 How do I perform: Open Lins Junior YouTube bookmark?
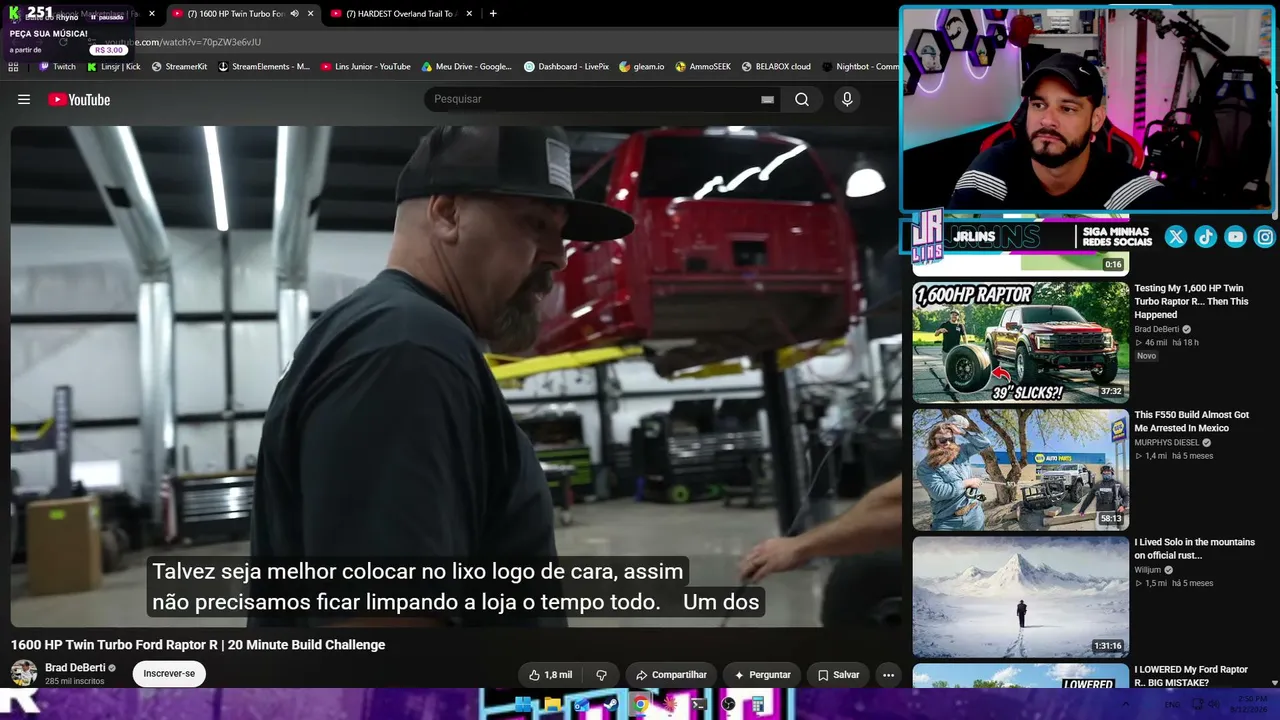point(365,67)
